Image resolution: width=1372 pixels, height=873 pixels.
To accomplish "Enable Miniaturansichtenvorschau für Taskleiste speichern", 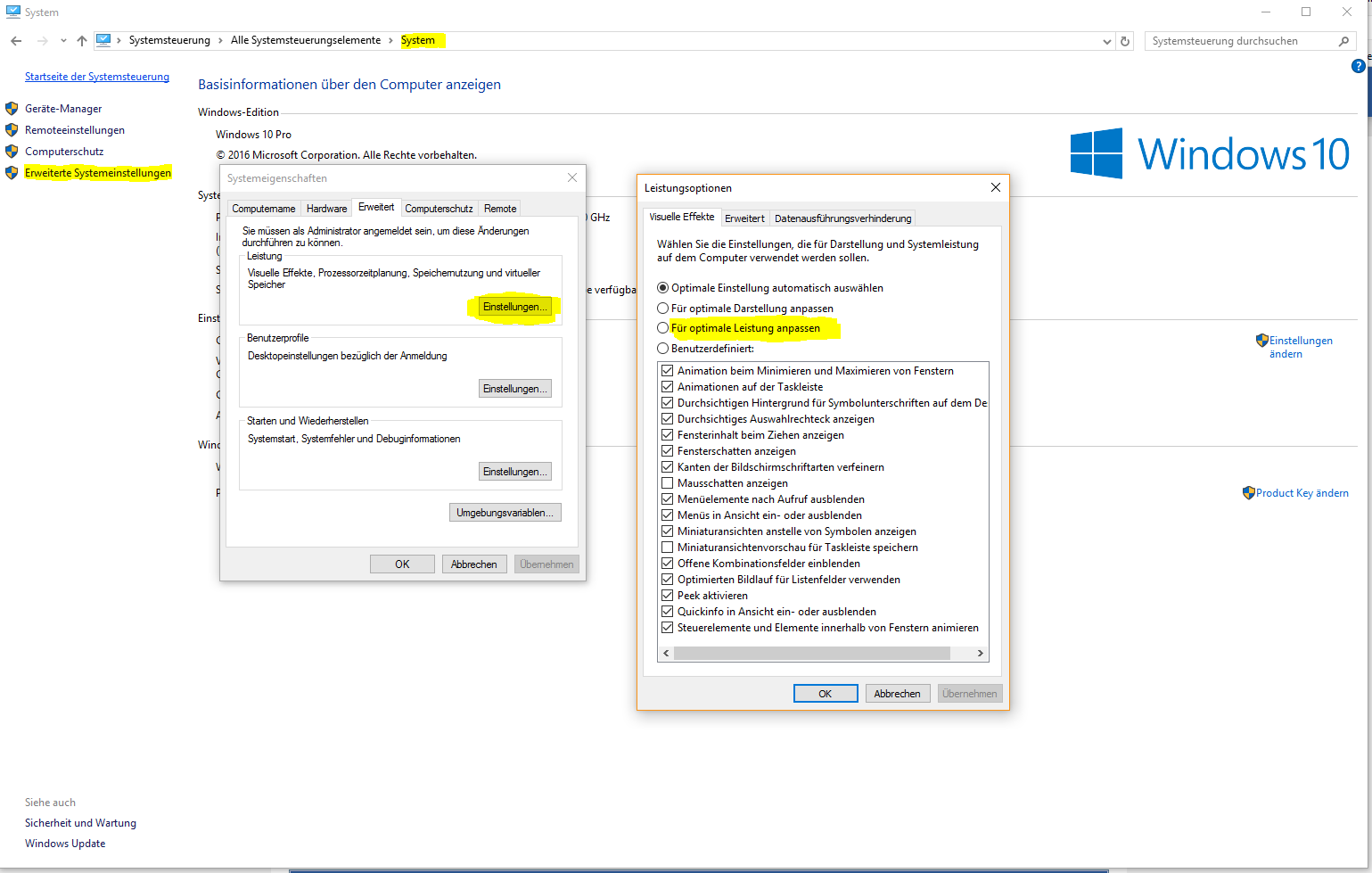I will click(x=667, y=548).
